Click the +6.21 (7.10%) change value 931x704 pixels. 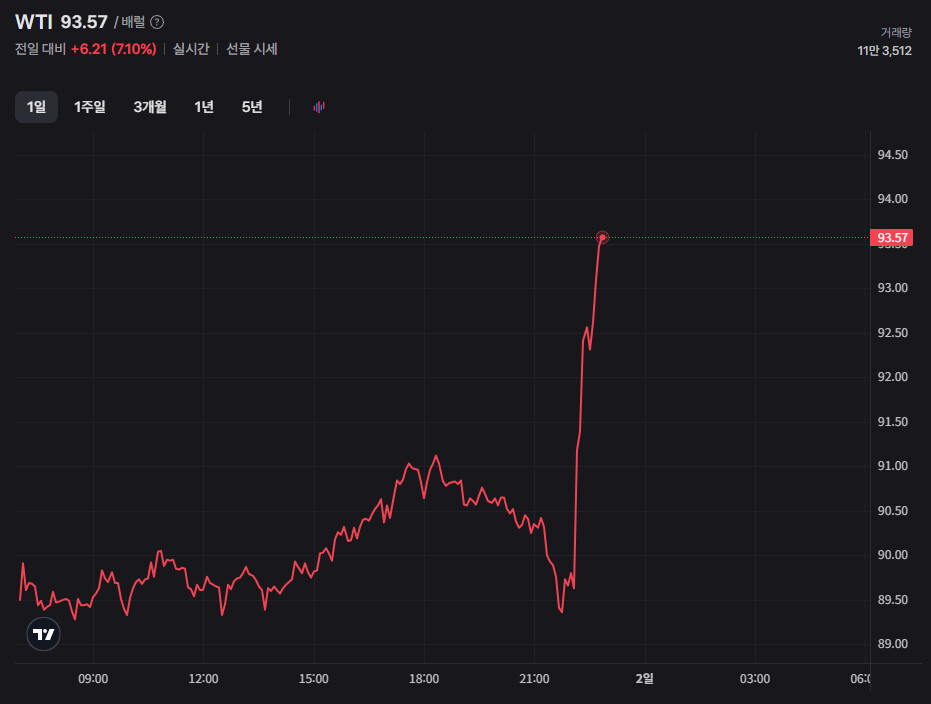coord(113,49)
